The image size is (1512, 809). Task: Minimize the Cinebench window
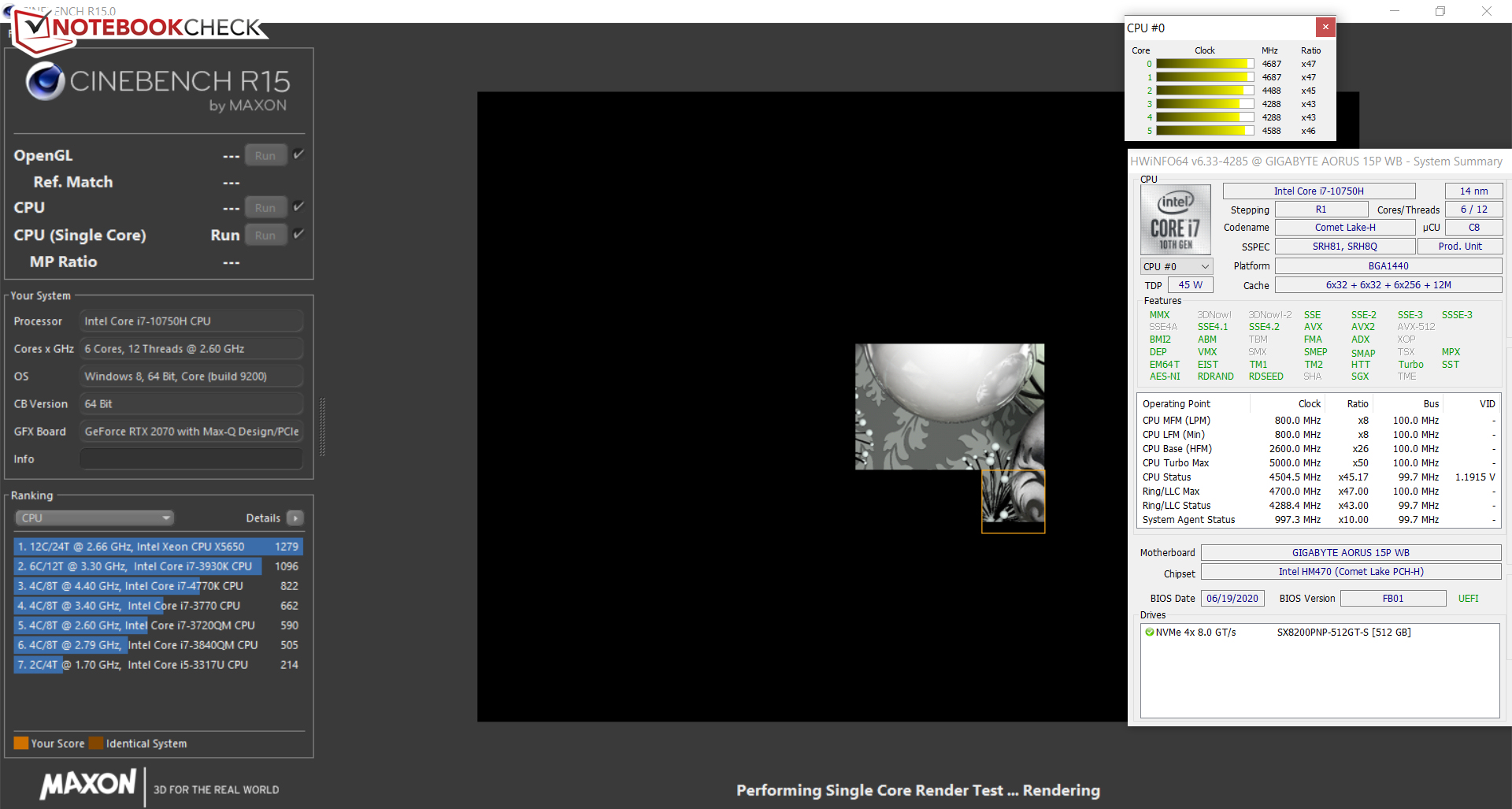coord(1395,11)
